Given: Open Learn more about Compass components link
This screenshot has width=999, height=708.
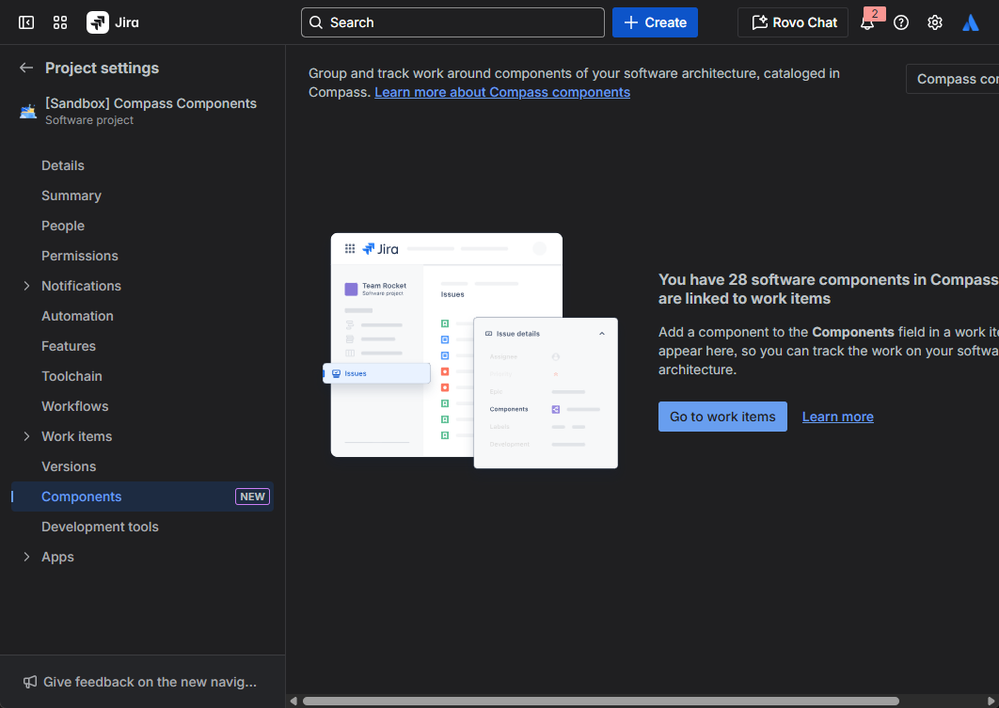Looking at the screenshot, I should click(502, 92).
